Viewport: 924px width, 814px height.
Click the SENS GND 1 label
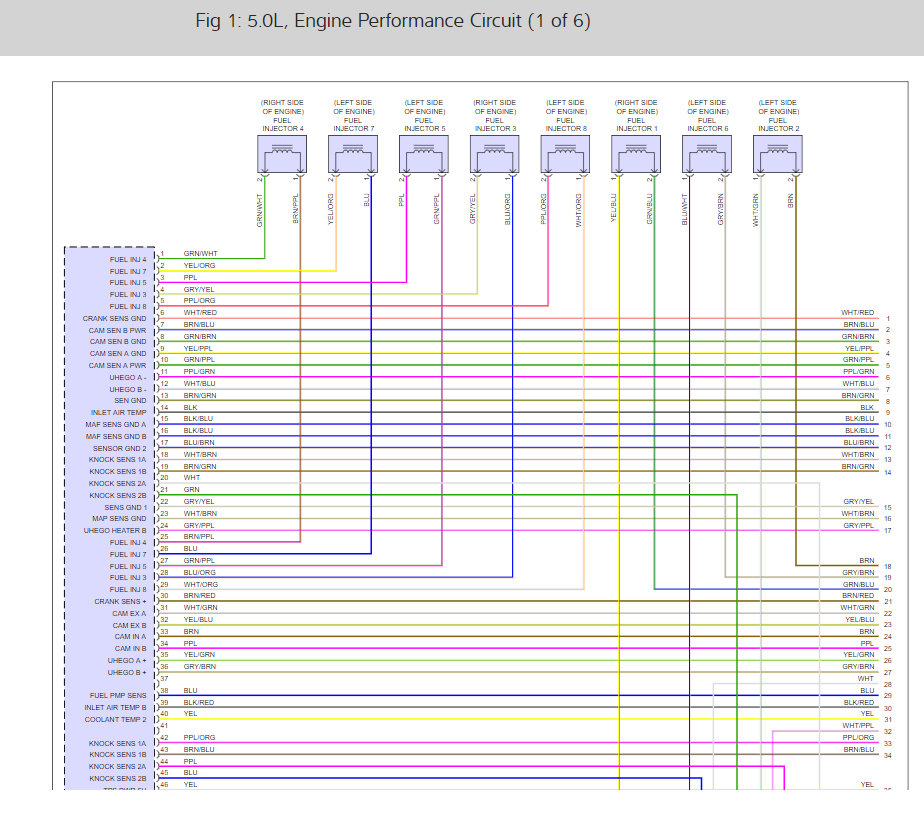pos(126,507)
